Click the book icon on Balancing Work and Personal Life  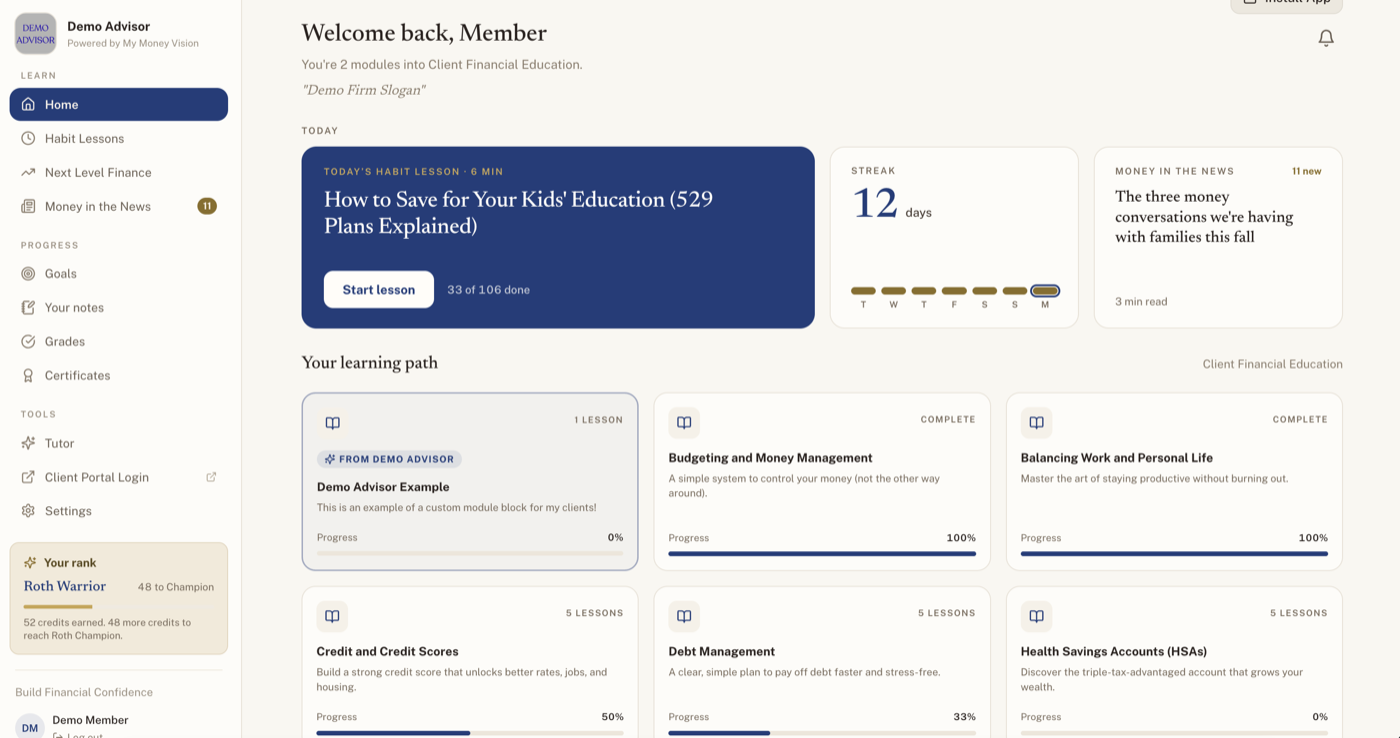point(1036,423)
